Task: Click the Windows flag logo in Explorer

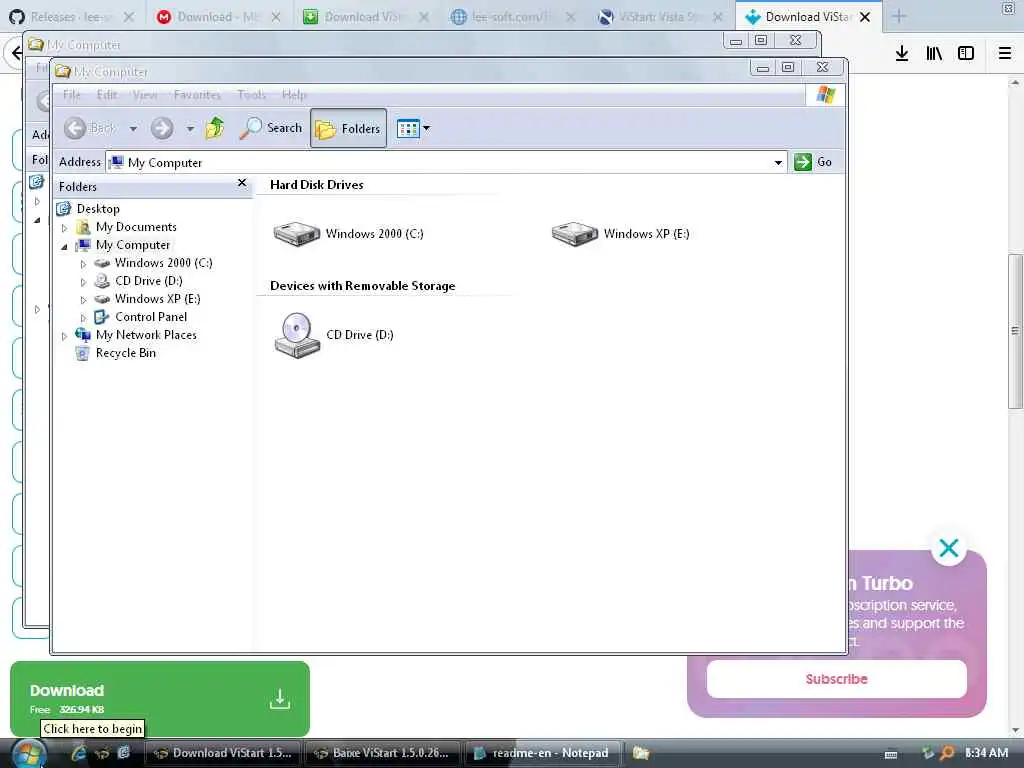Action: tap(825, 95)
